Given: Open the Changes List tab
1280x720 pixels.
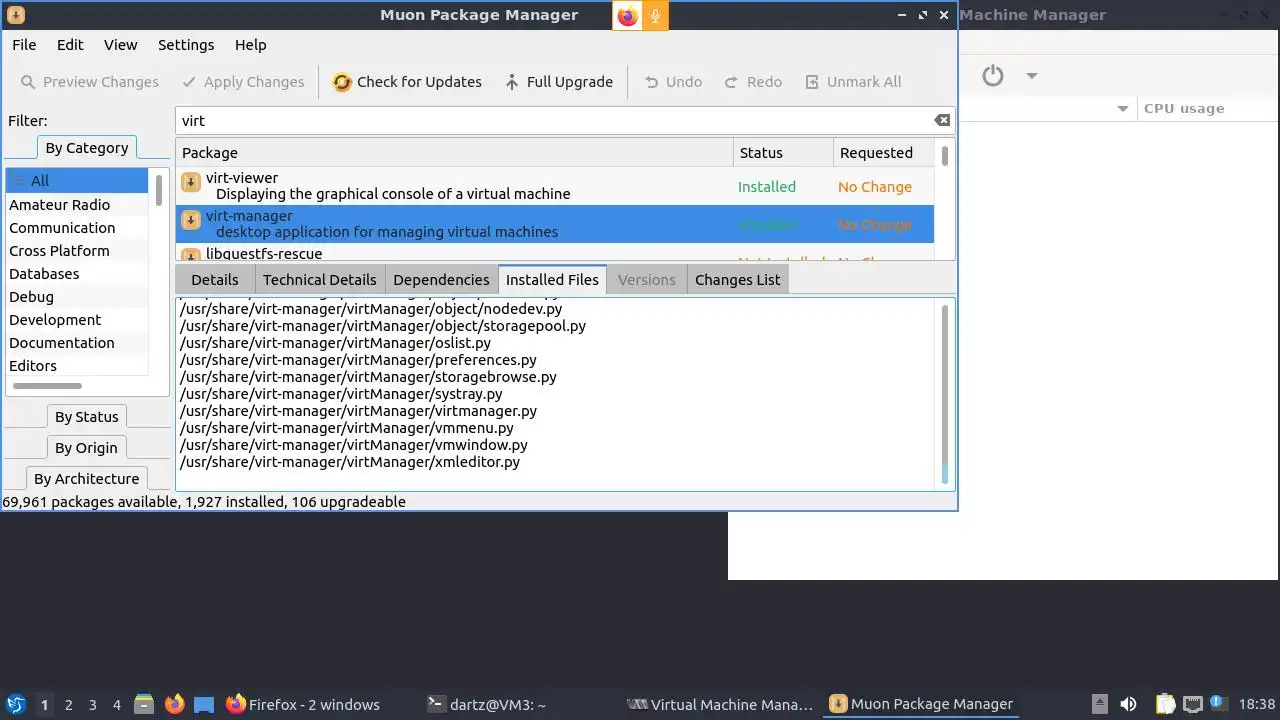Looking at the screenshot, I should pyautogui.click(x=738, y=280).
